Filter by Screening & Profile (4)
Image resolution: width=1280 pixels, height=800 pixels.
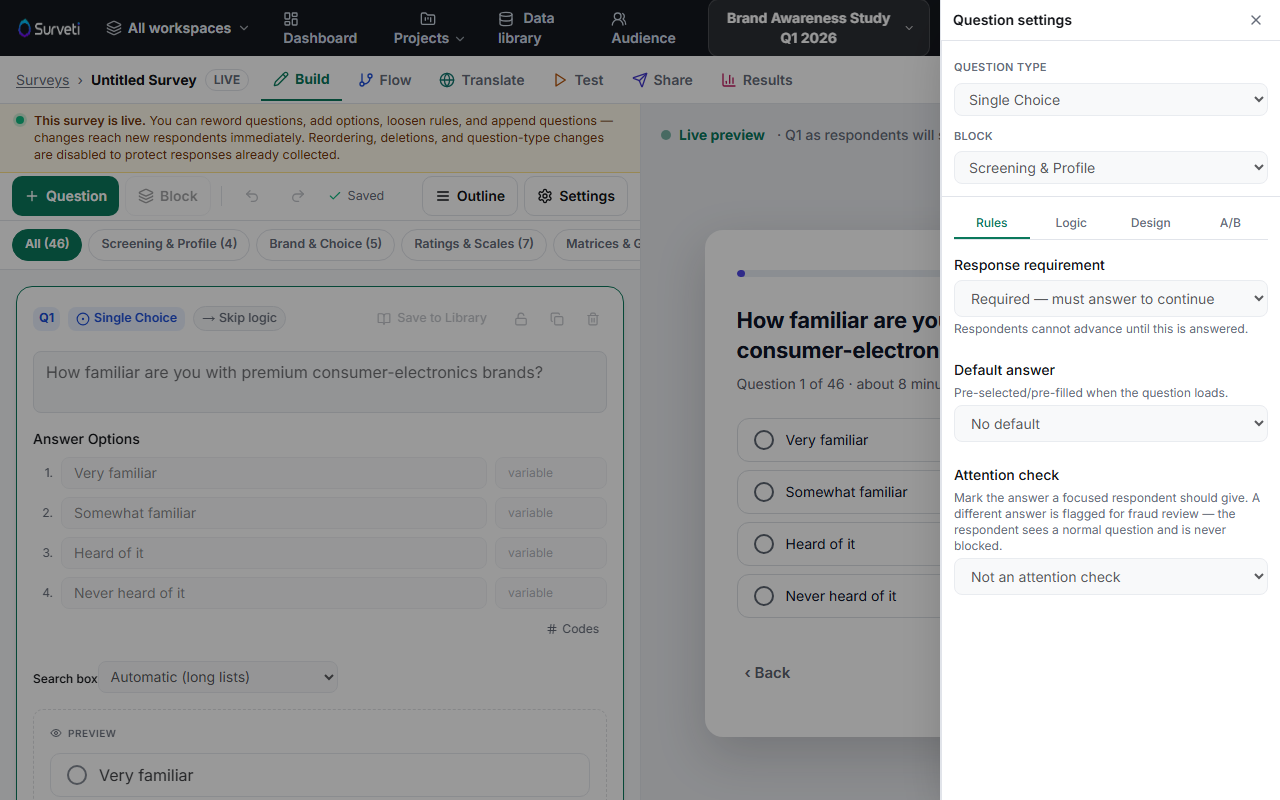(169, 244)
